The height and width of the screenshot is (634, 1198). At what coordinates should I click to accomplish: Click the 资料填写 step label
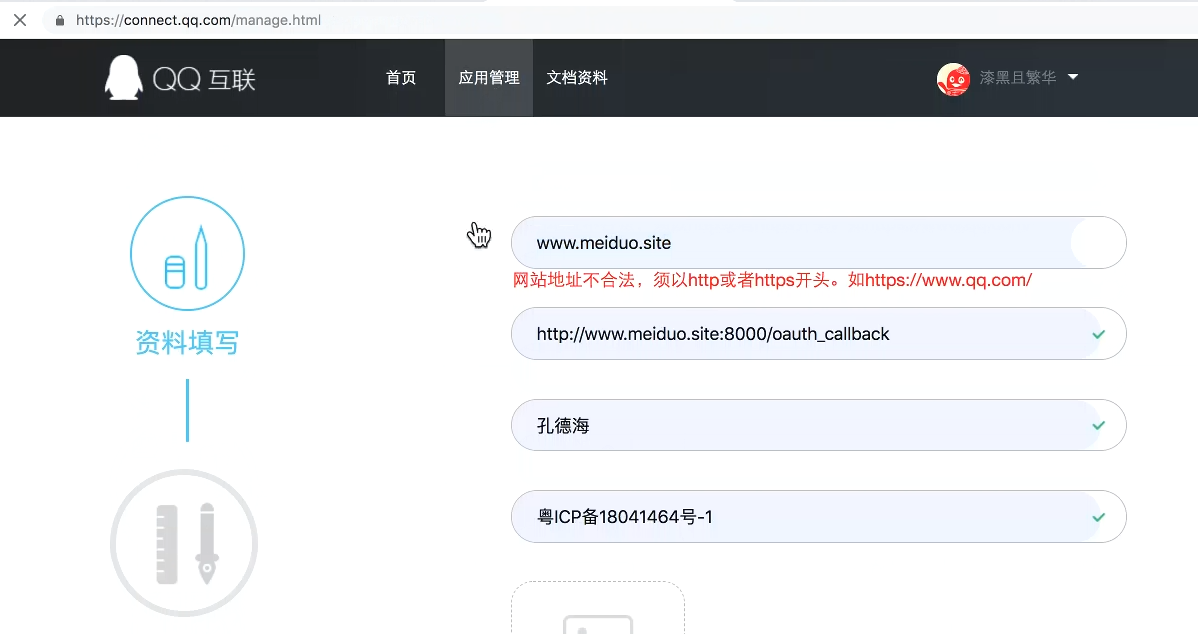click(x=187, y=342)
